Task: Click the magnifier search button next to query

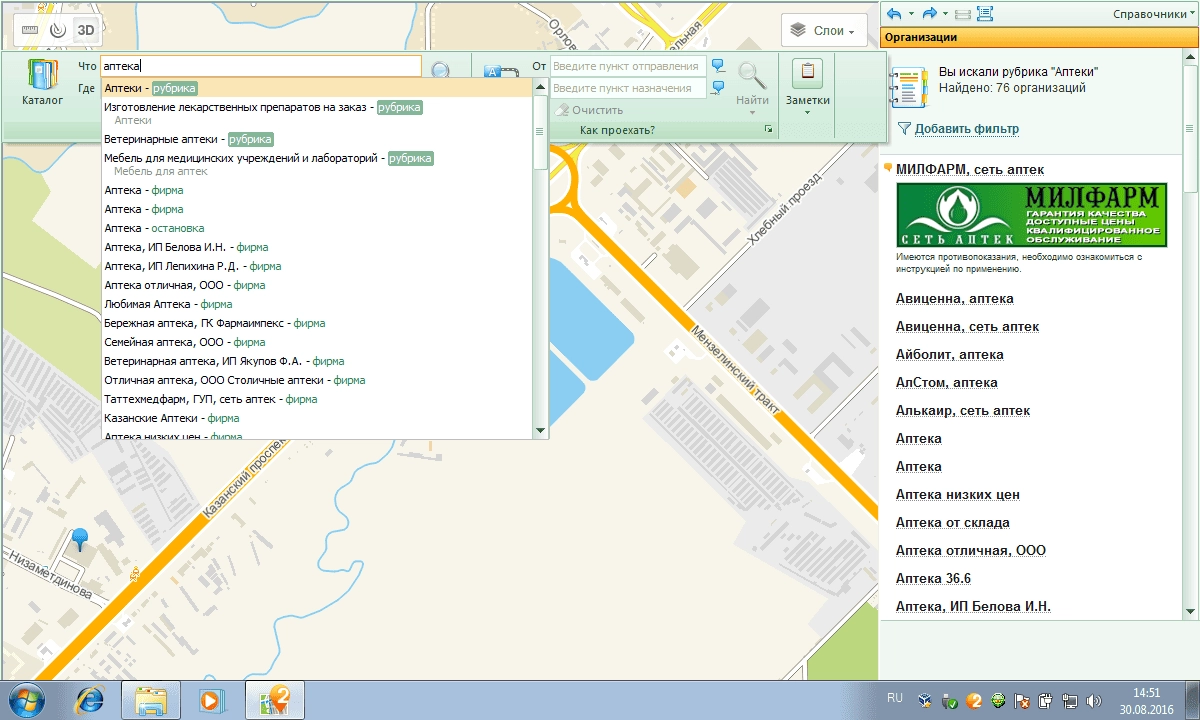Action: pos(441,69)
